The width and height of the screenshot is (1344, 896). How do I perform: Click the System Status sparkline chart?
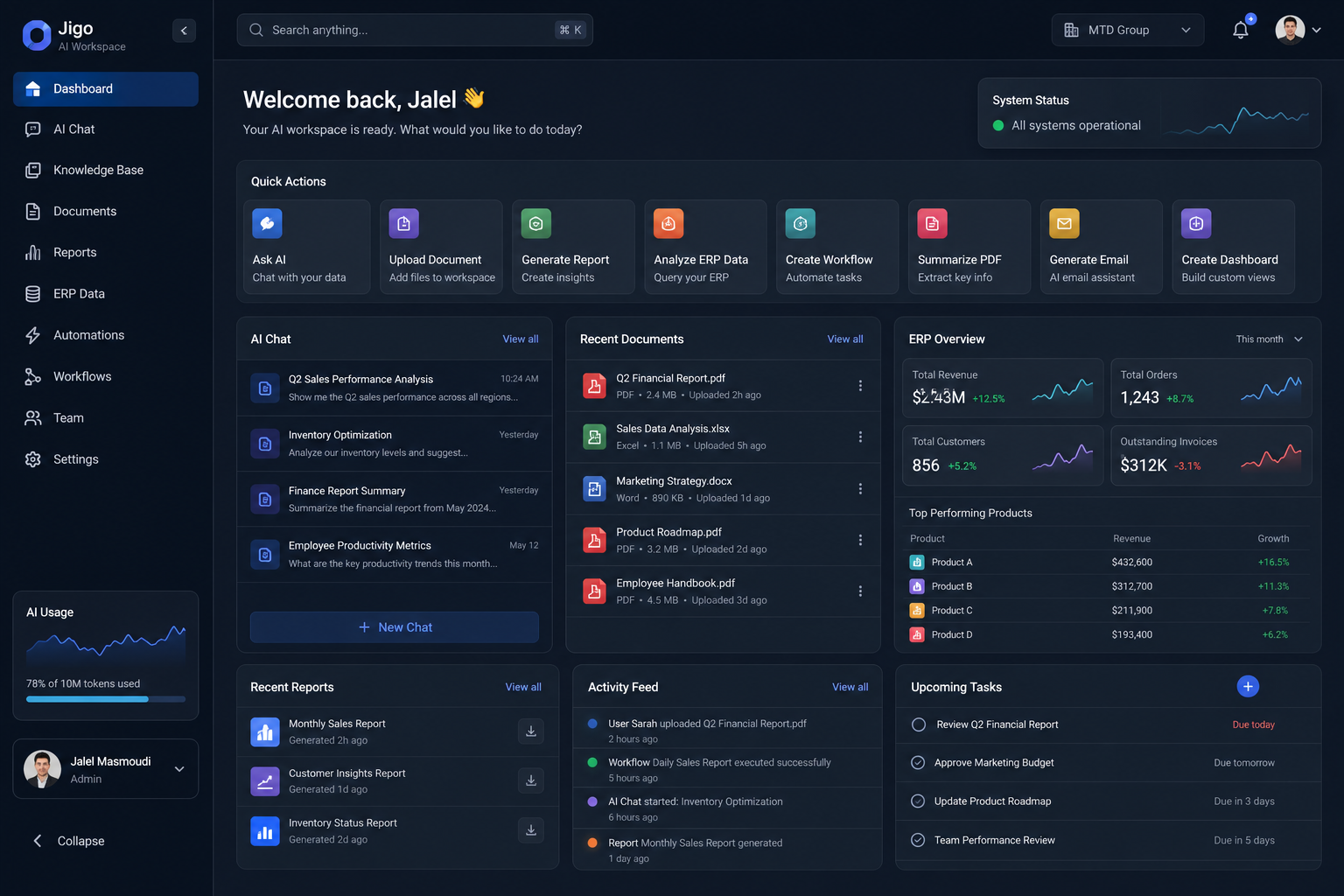point(1237,121)
